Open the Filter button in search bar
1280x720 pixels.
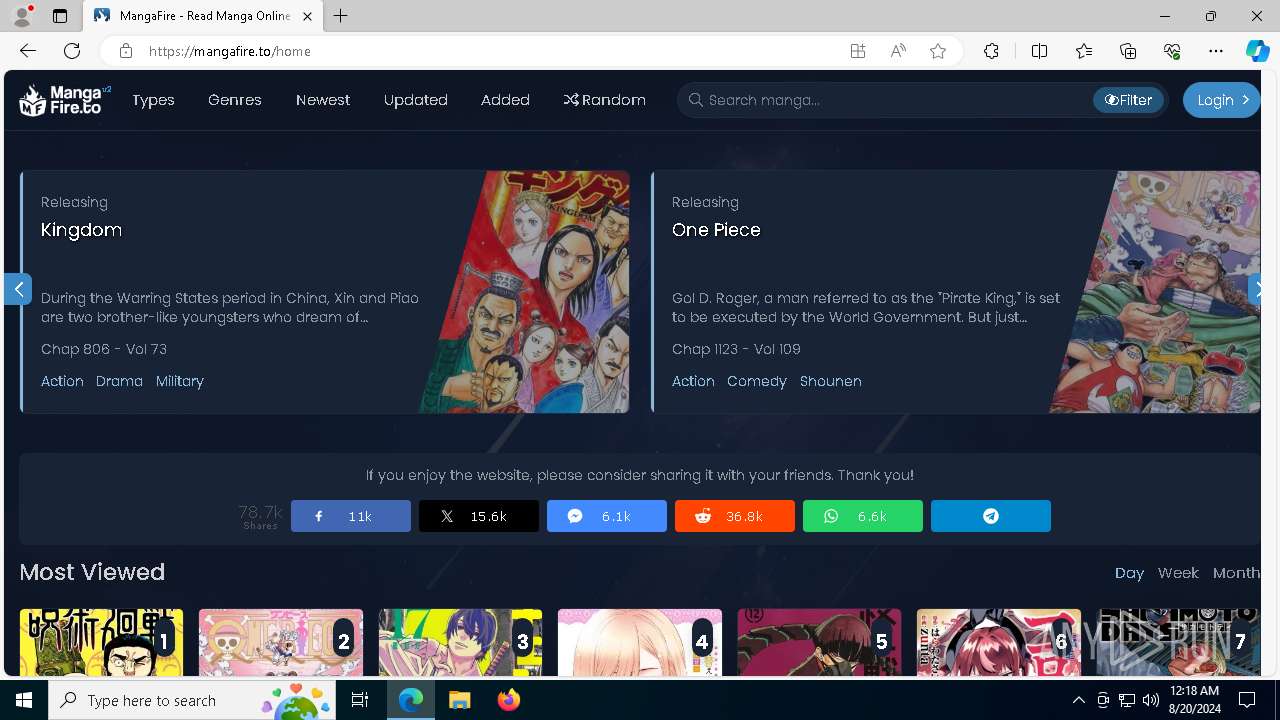click(x=1128, y=100)
